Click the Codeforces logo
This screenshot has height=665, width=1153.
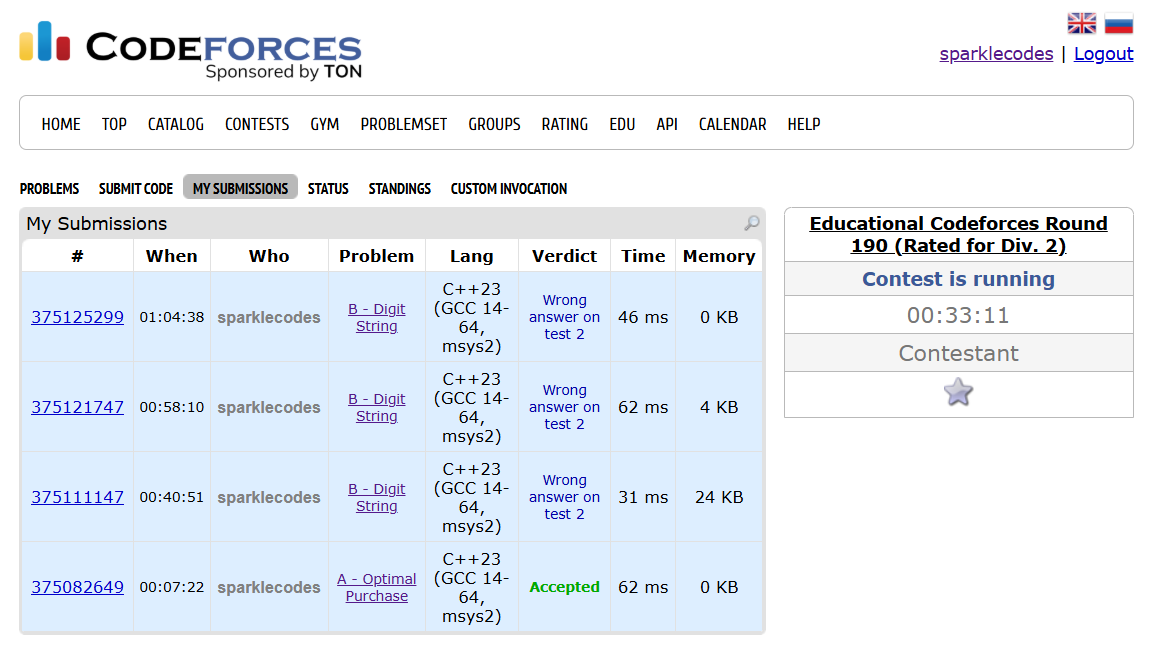click(190, 50)
